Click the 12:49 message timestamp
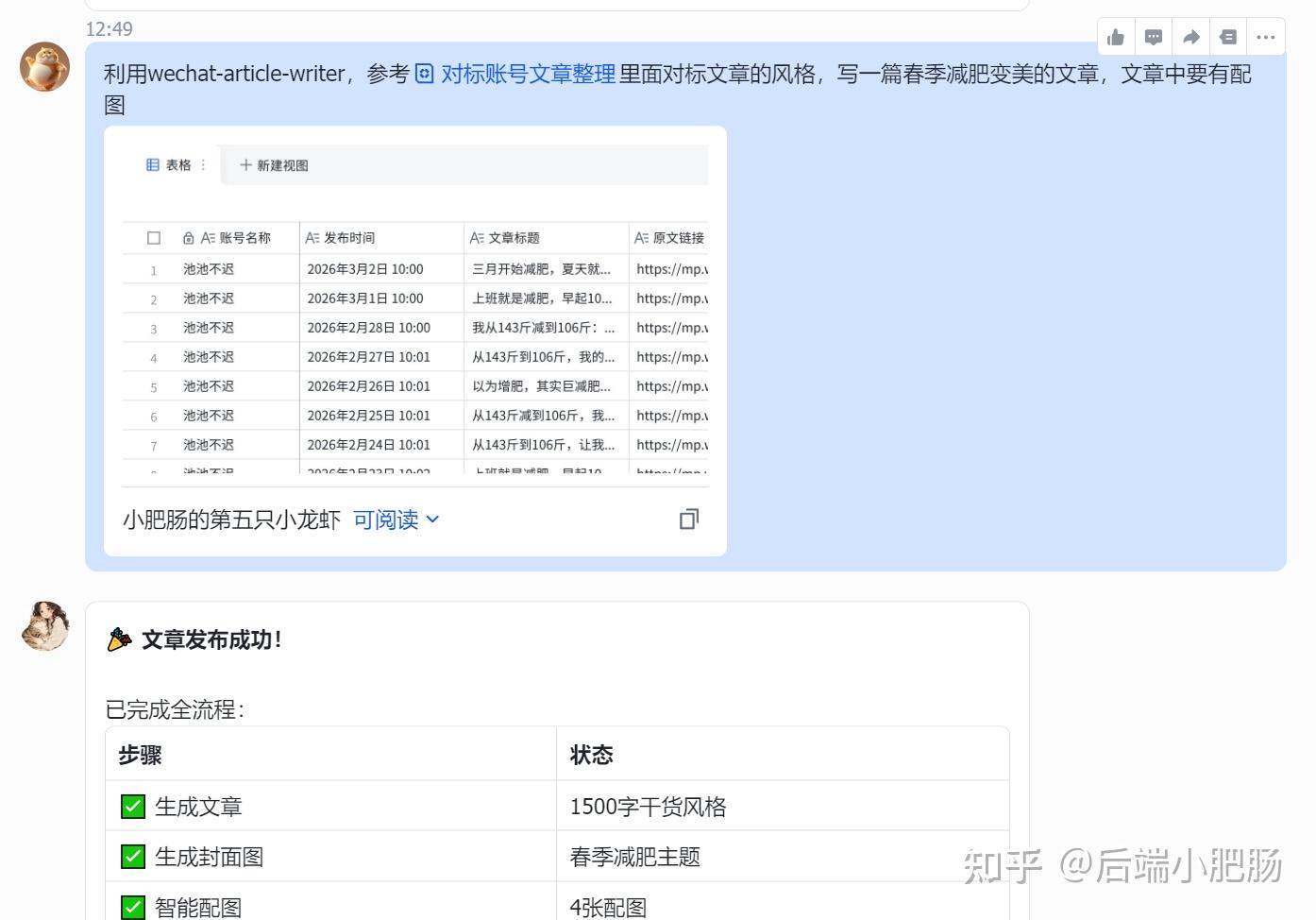 (110, 29)
